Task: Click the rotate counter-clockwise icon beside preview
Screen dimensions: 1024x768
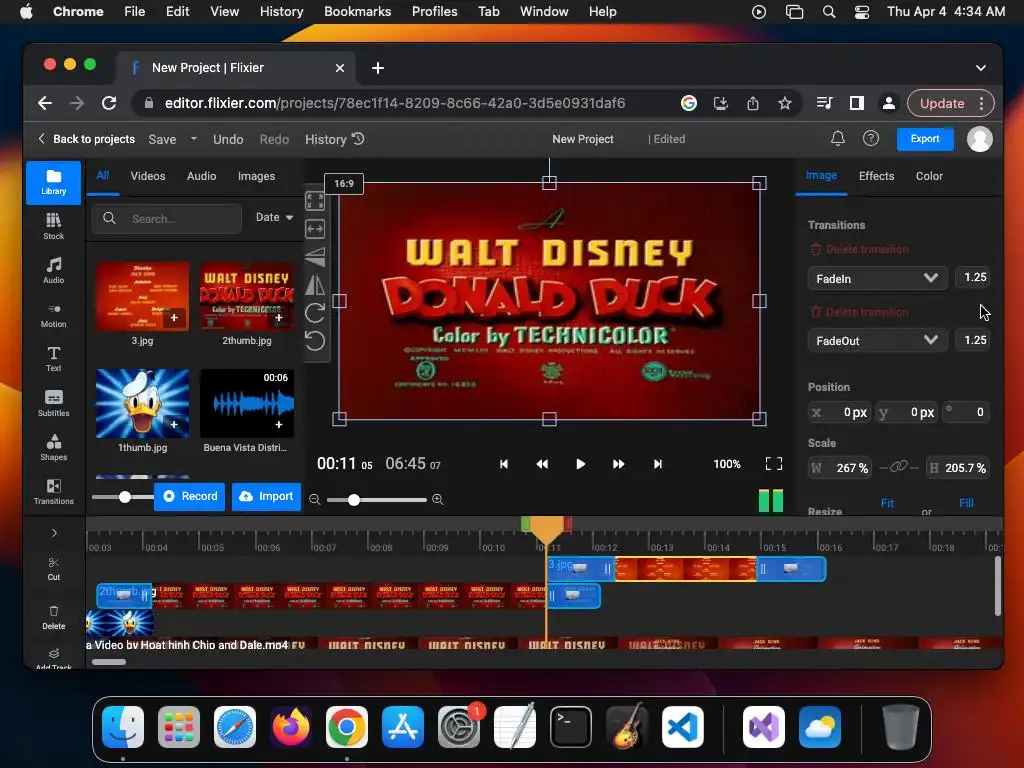Action: 315,341
